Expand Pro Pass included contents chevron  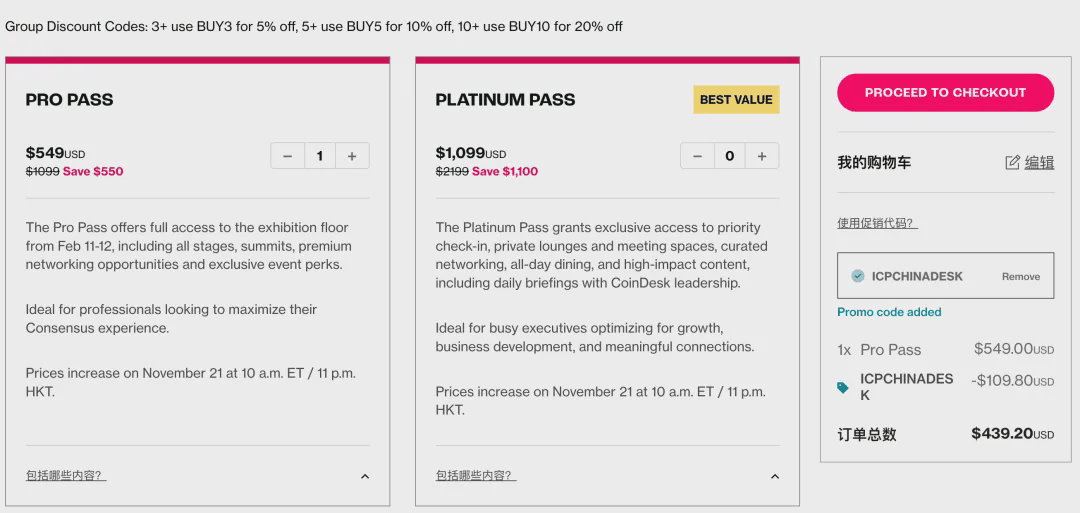[x=365, y=476]
